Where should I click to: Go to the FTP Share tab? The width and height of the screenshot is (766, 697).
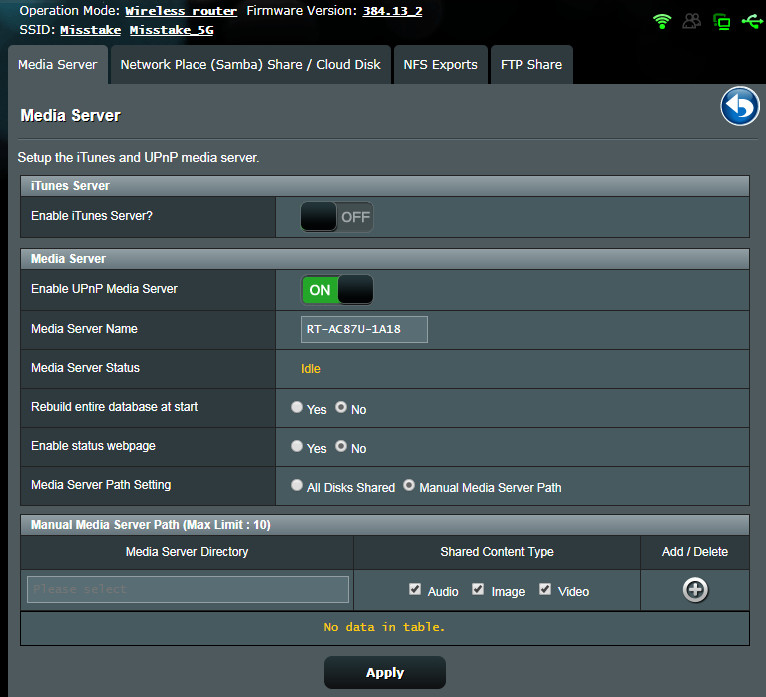pyautogui.click(x=530, y=65)
